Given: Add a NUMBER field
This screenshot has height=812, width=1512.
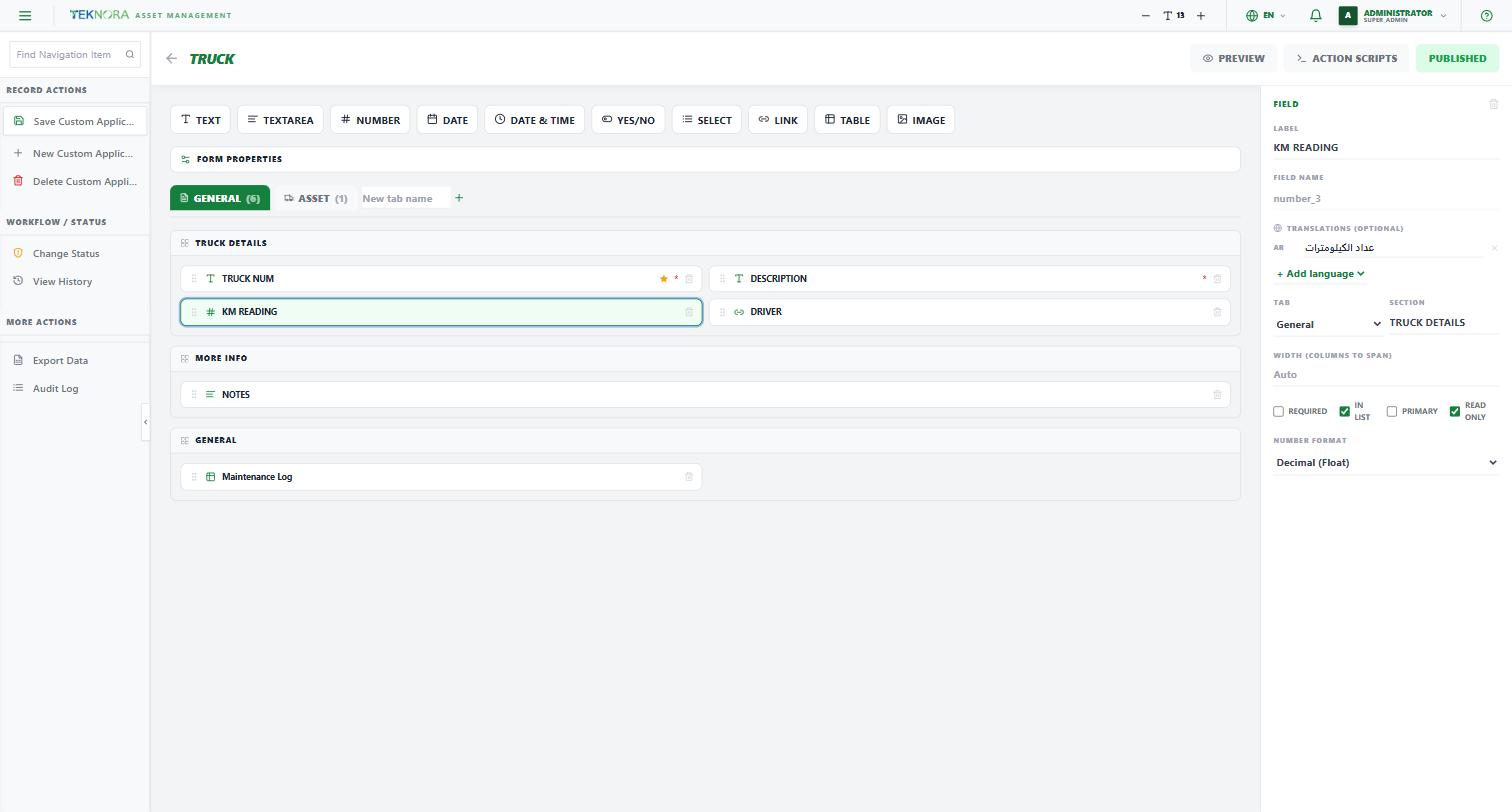Looking at the screenshot, I should [370, 120].
